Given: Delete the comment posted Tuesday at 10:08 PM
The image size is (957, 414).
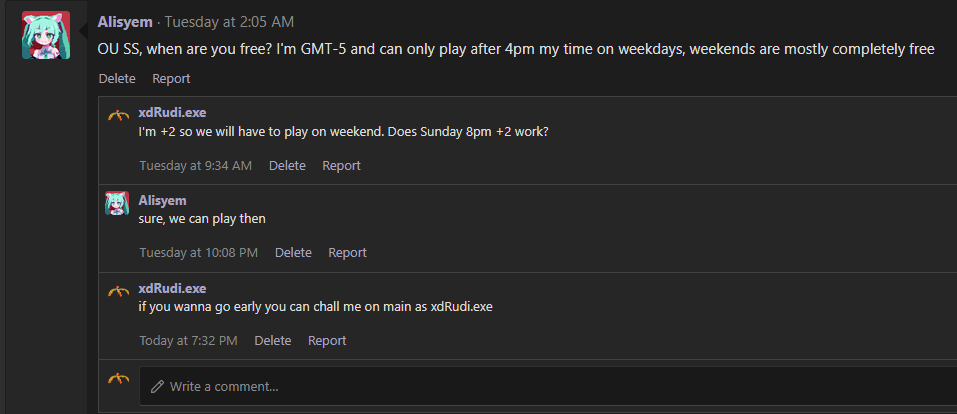Looking at the screenshot, I should [x=293, y=253].
